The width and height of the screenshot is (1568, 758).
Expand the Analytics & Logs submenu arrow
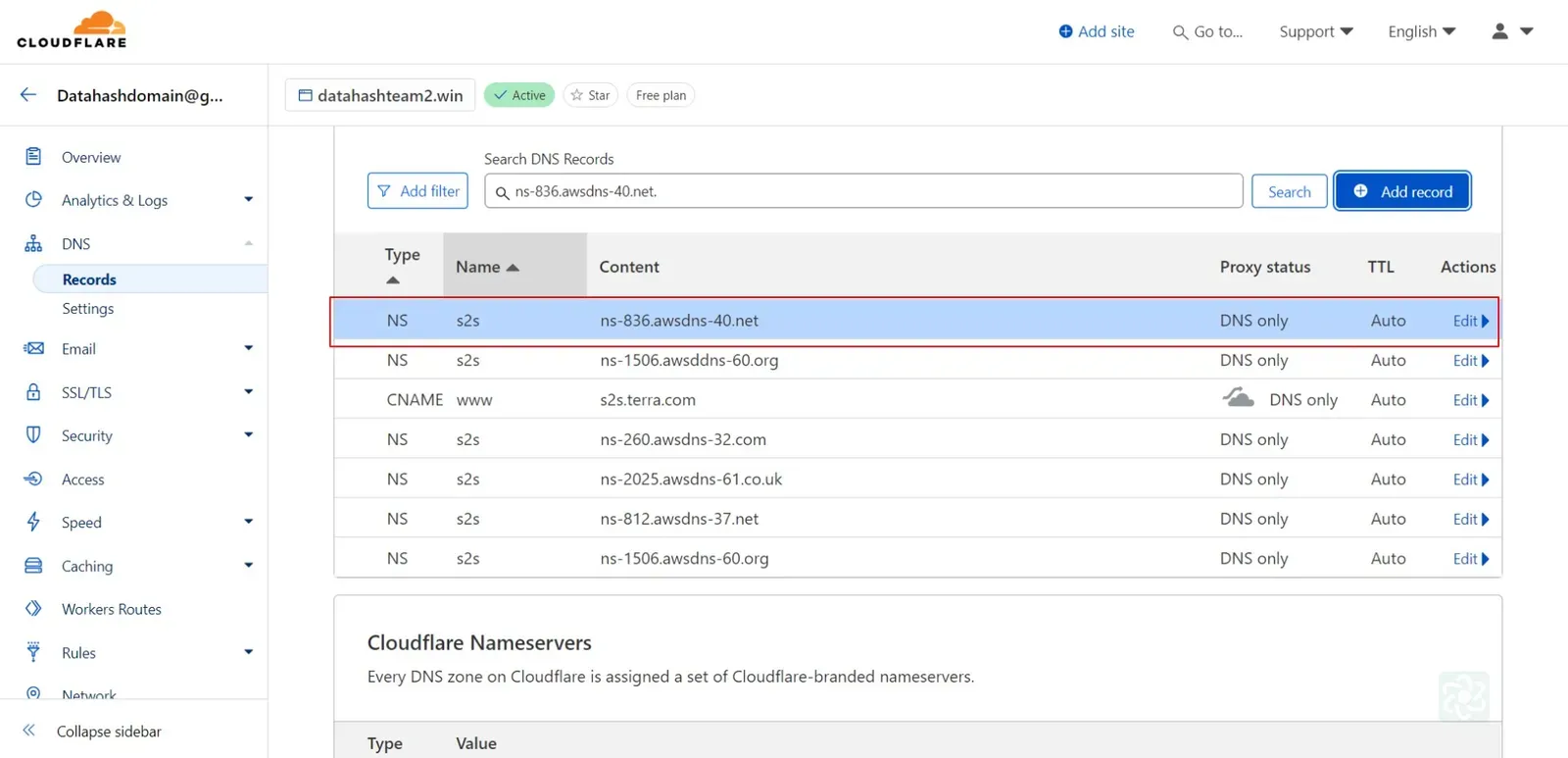[249, 199]
